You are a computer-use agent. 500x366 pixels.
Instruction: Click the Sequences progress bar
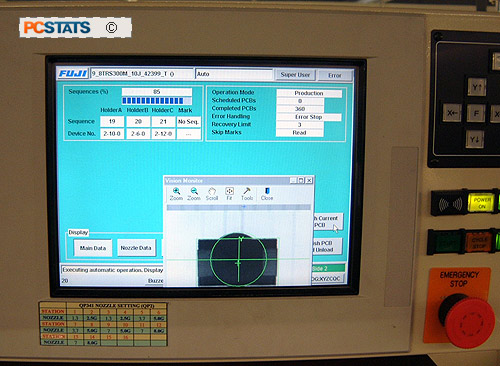point(157,101)
